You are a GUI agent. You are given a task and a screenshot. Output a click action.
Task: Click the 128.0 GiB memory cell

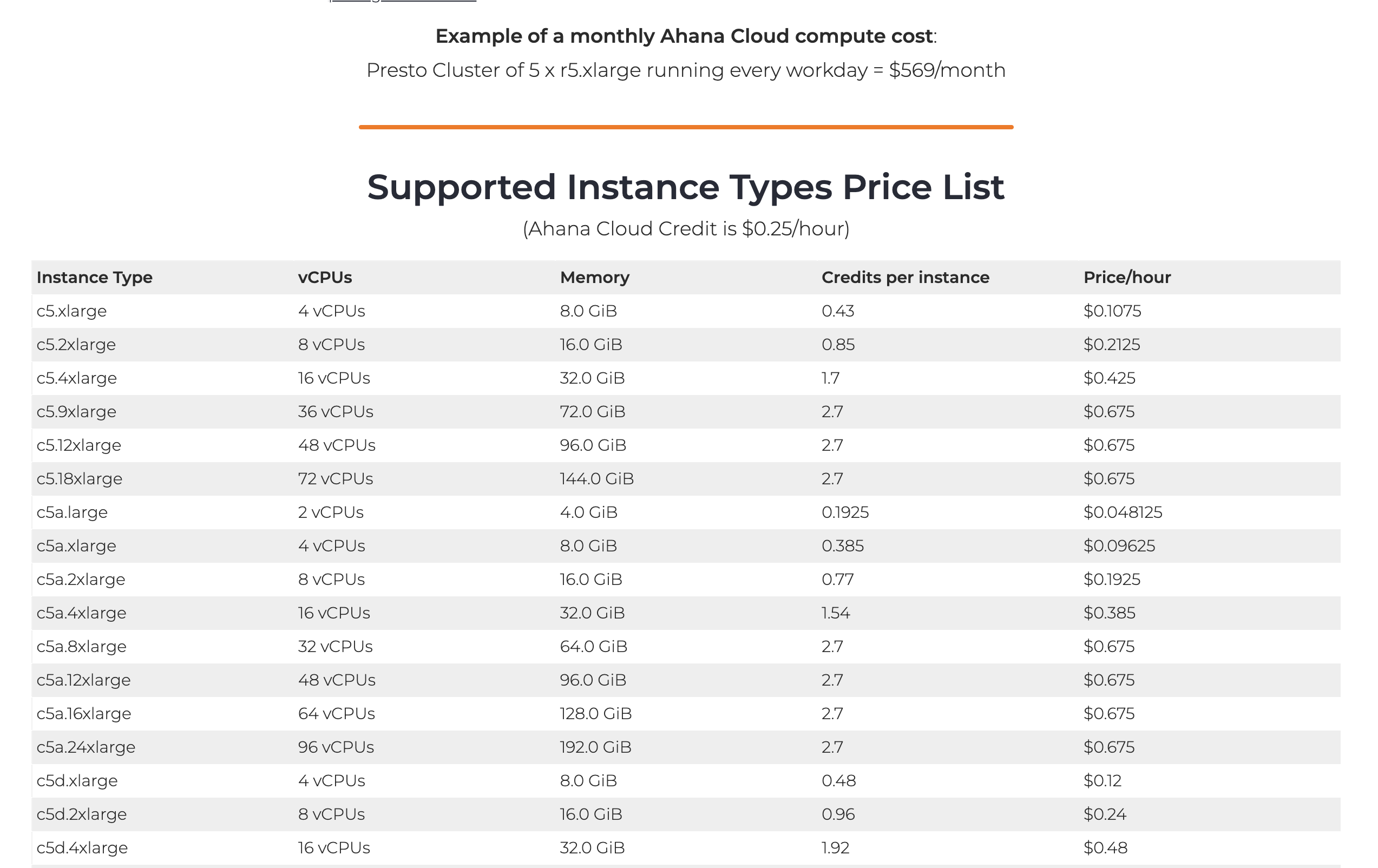pos(595,714)
